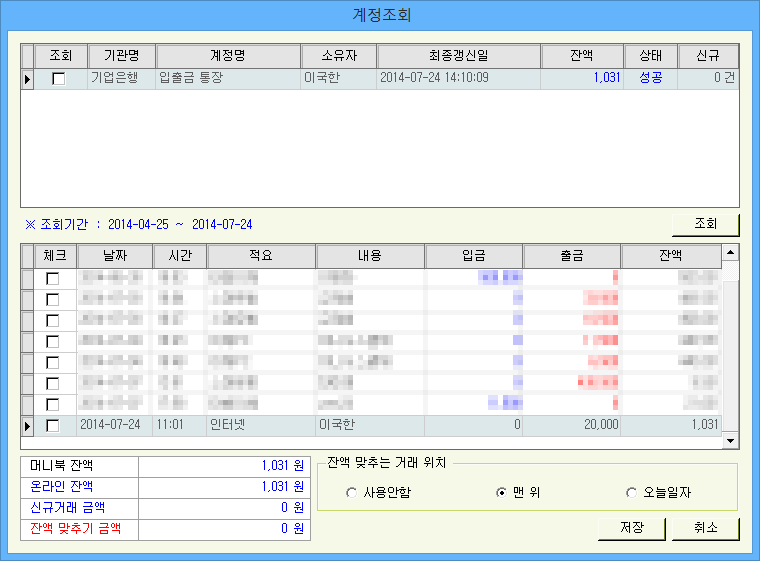Select the 인터넷 transaction 적요 cell

[x=260, y=425]
